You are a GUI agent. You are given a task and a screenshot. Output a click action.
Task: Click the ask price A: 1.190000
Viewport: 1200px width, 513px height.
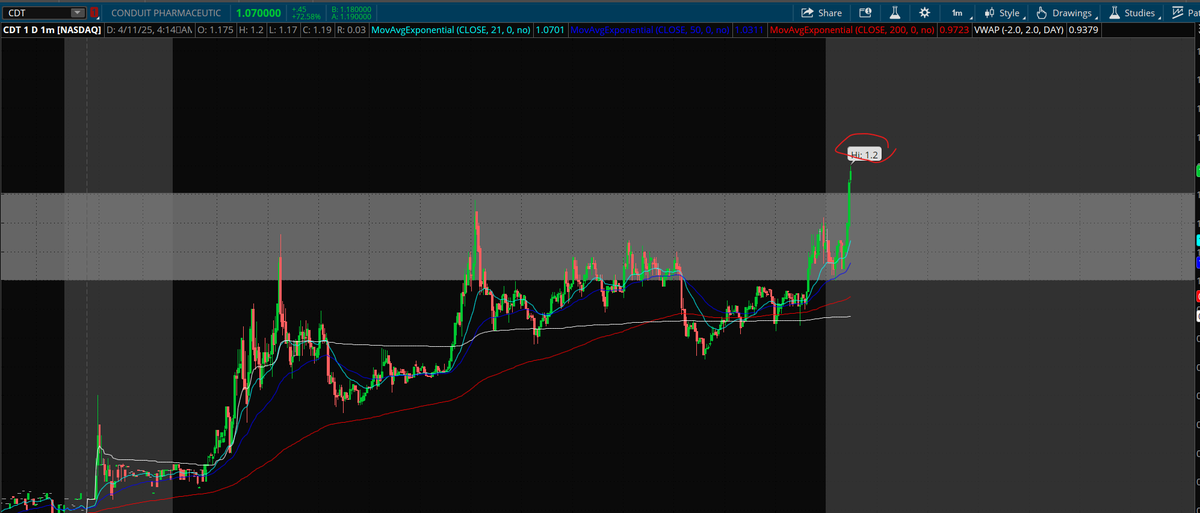coord(350,17)
